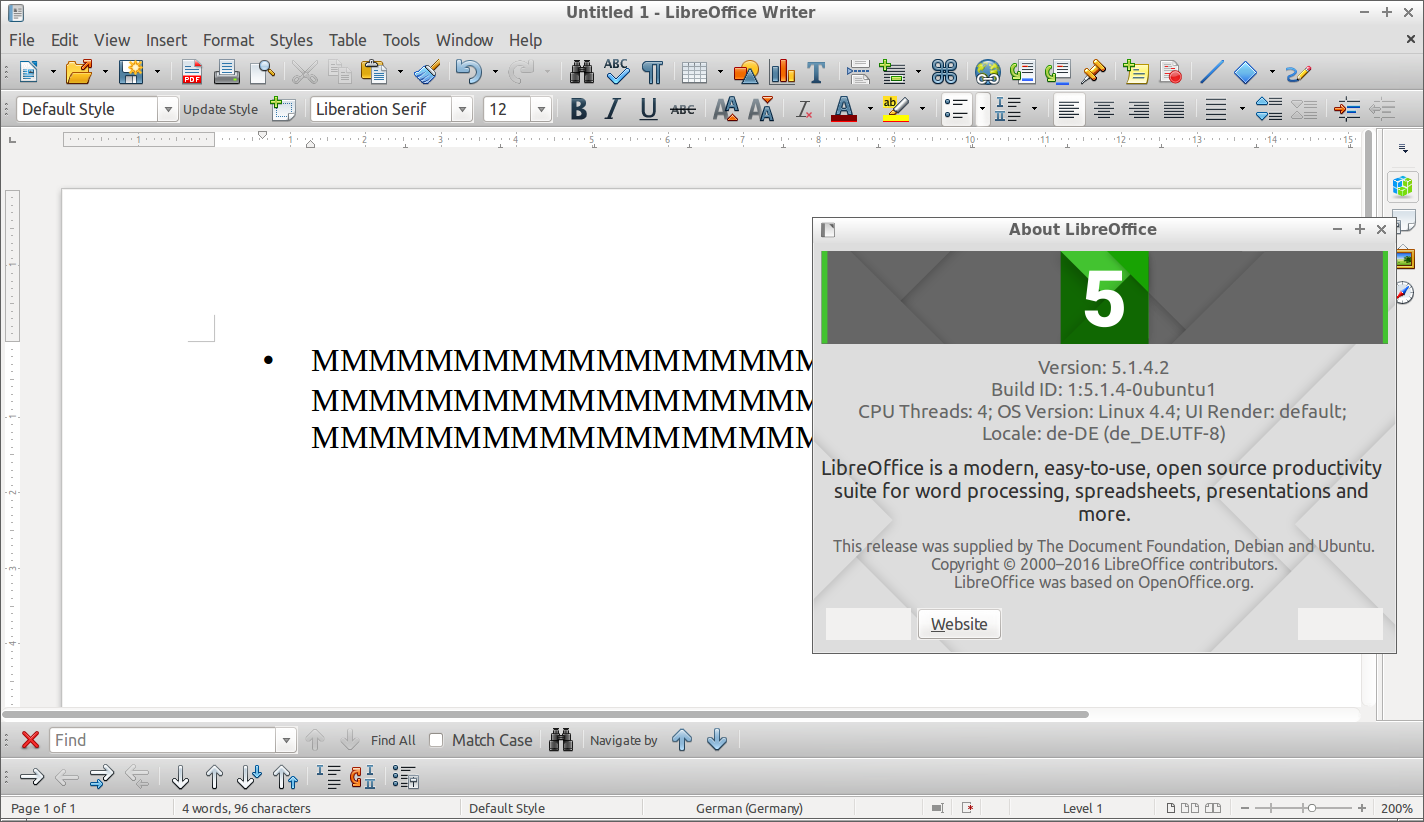Click the New document icon
Image resolution: width=1424 pixels, height=822 pixels.
(x=29, y=72)
